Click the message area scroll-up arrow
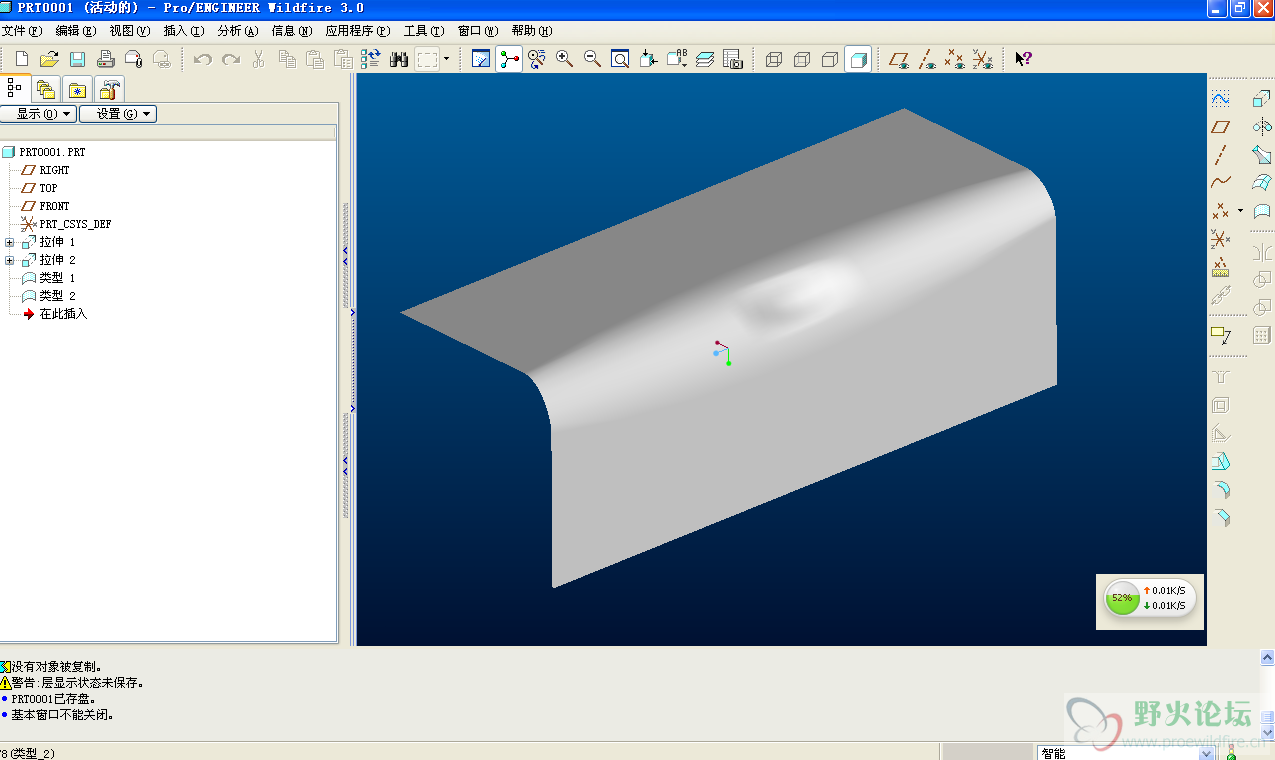 [1267, 658]
